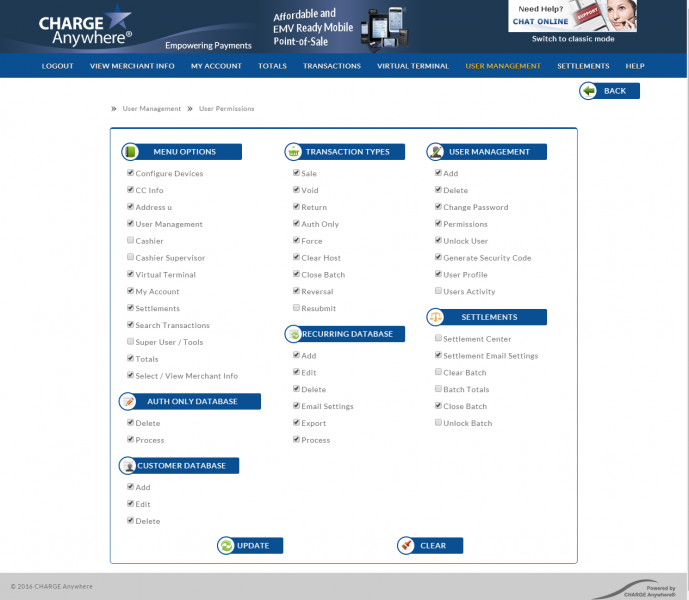This screenshot has height=600, width=689.
Task: Click the Recurring Database header
Action: pyautogui.click(x=345, y=334)
